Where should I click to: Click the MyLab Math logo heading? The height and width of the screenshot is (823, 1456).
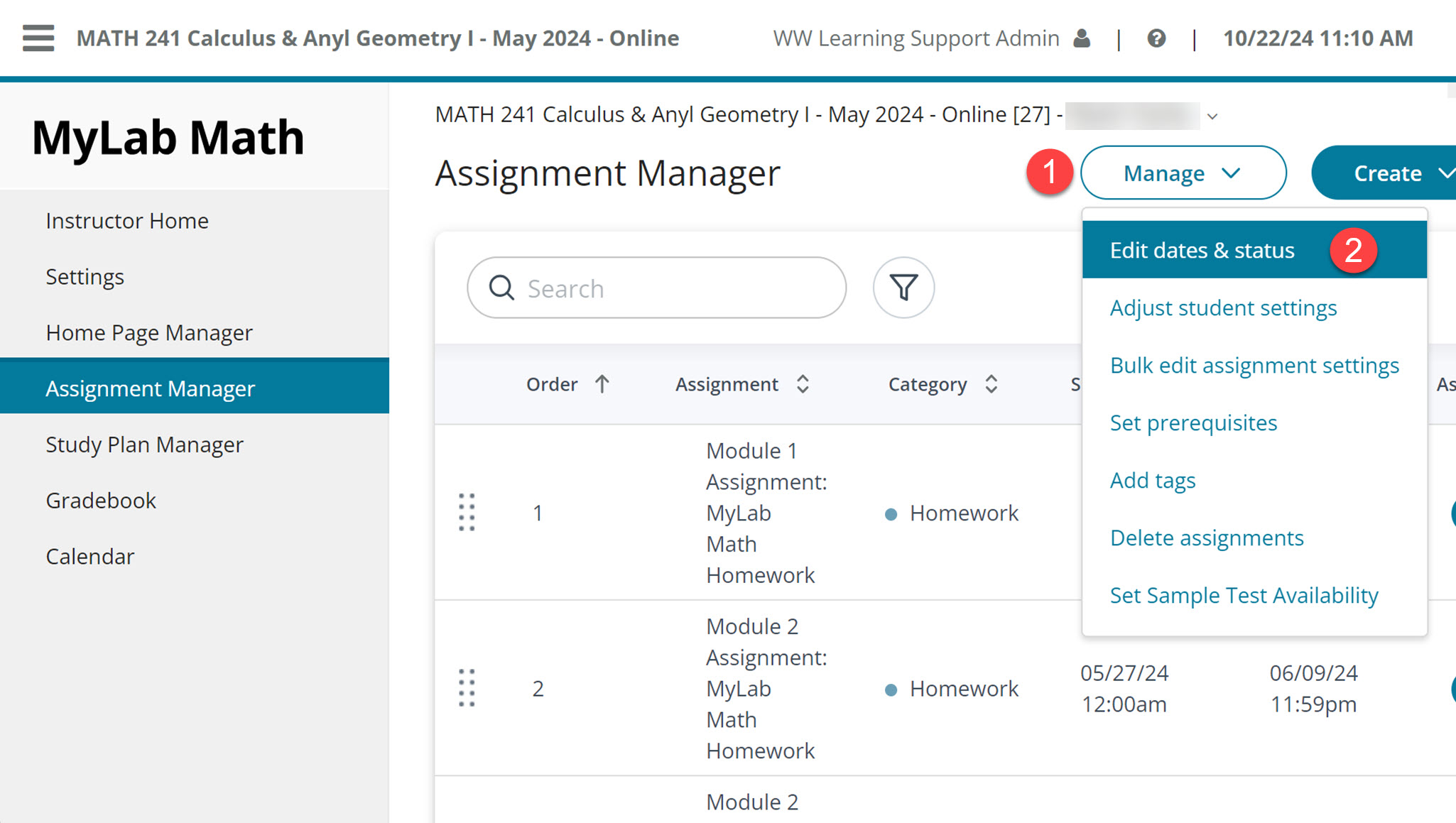168,137
